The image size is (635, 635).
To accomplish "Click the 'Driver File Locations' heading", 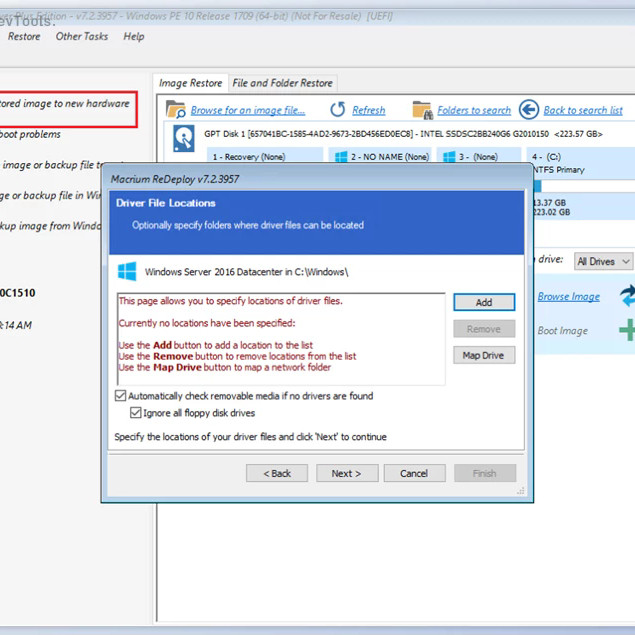I will [x=166, y=203].
